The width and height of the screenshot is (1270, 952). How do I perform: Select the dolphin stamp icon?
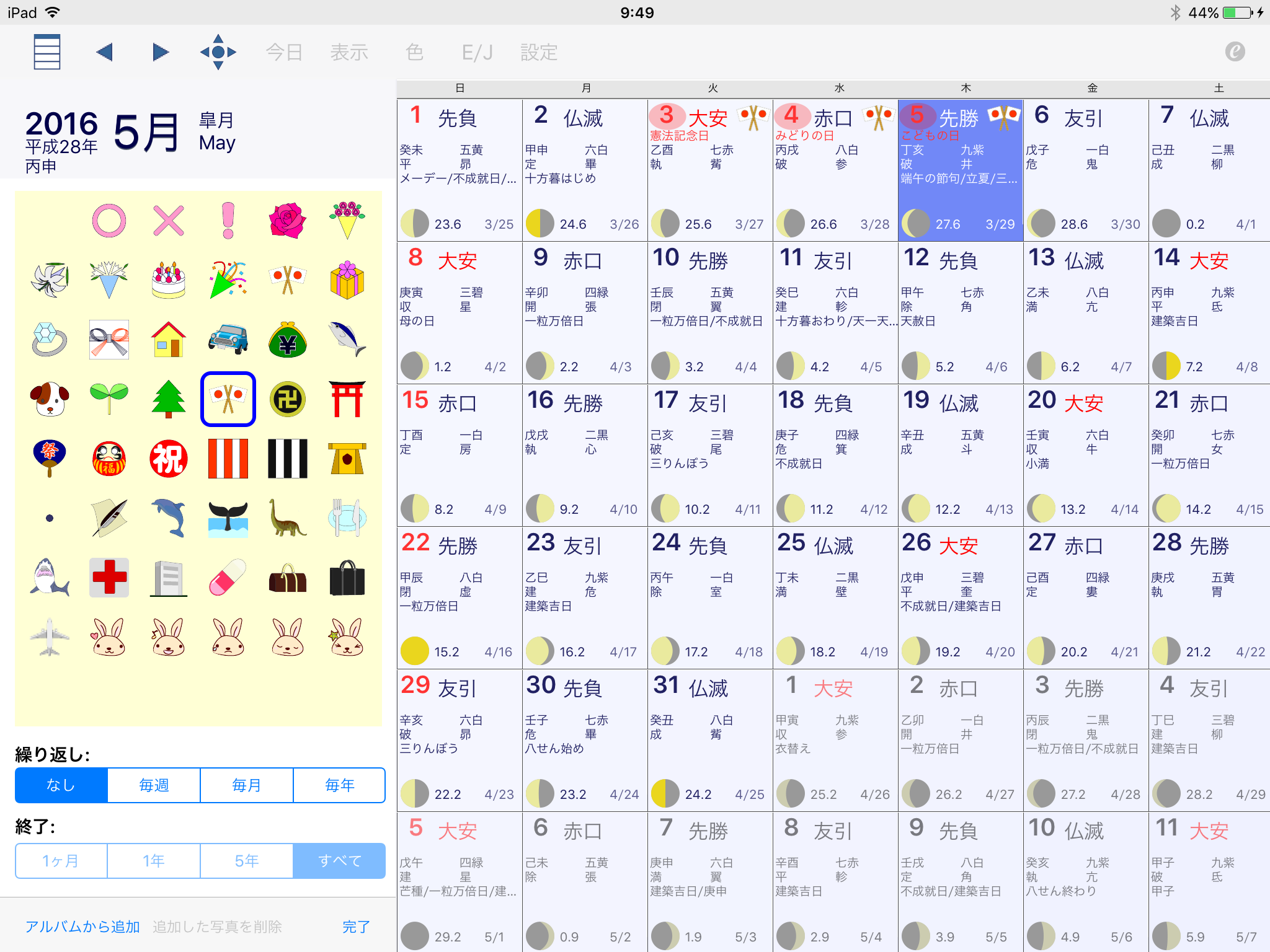(x=169, y=518)
